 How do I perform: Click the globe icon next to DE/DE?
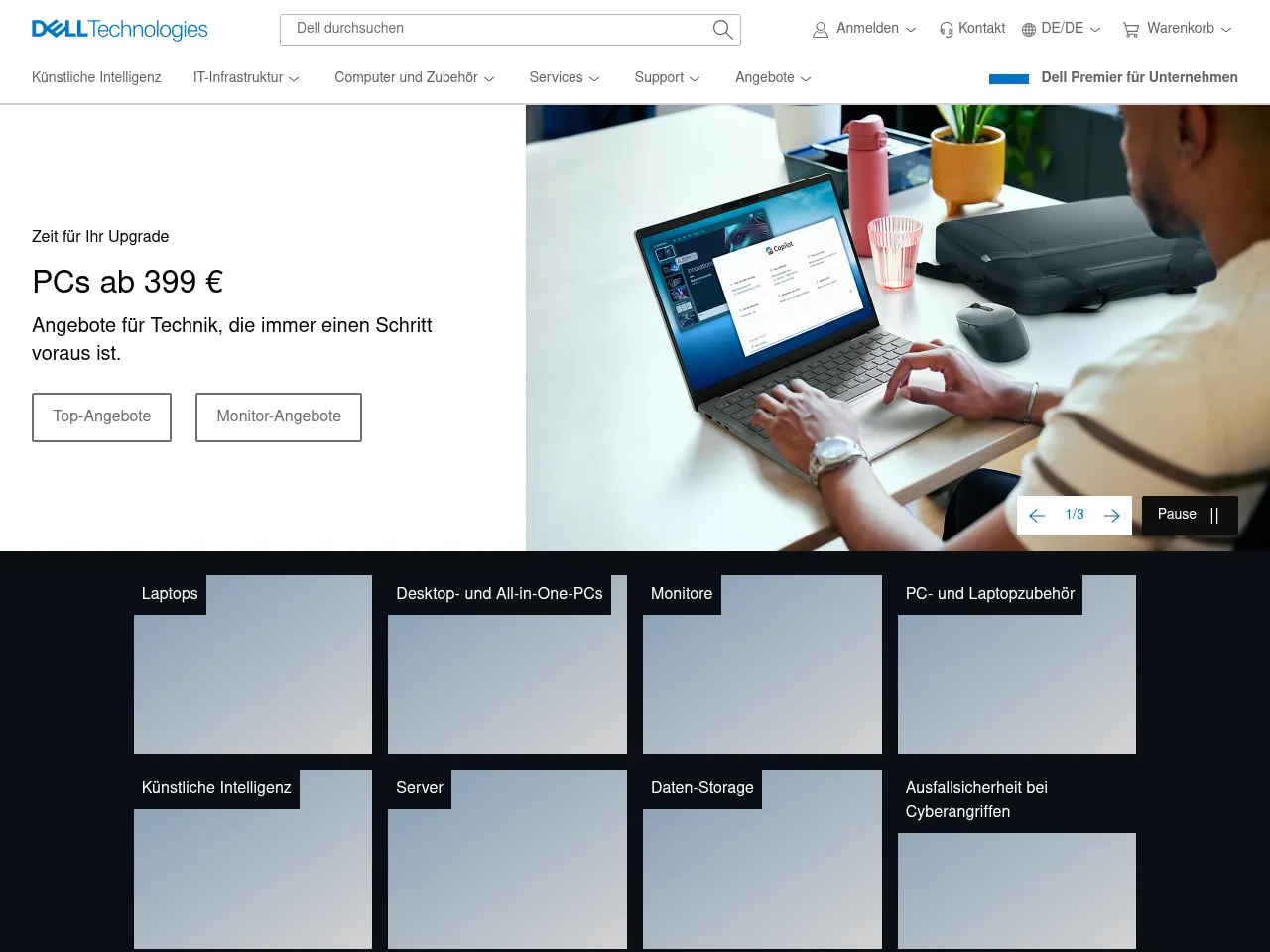coord(1026,29)
